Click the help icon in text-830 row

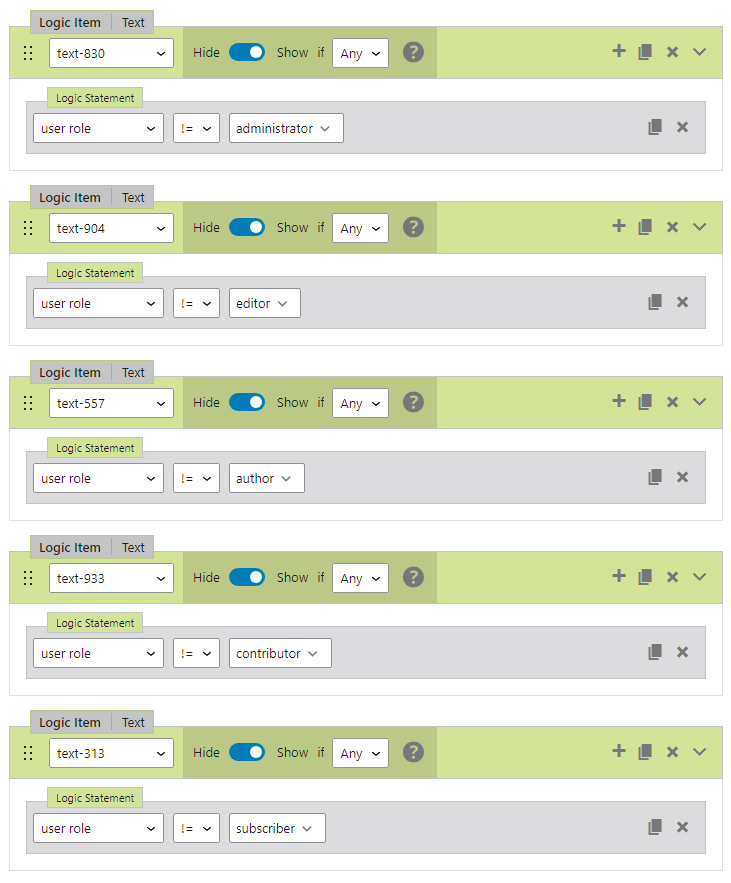[413, 52]
